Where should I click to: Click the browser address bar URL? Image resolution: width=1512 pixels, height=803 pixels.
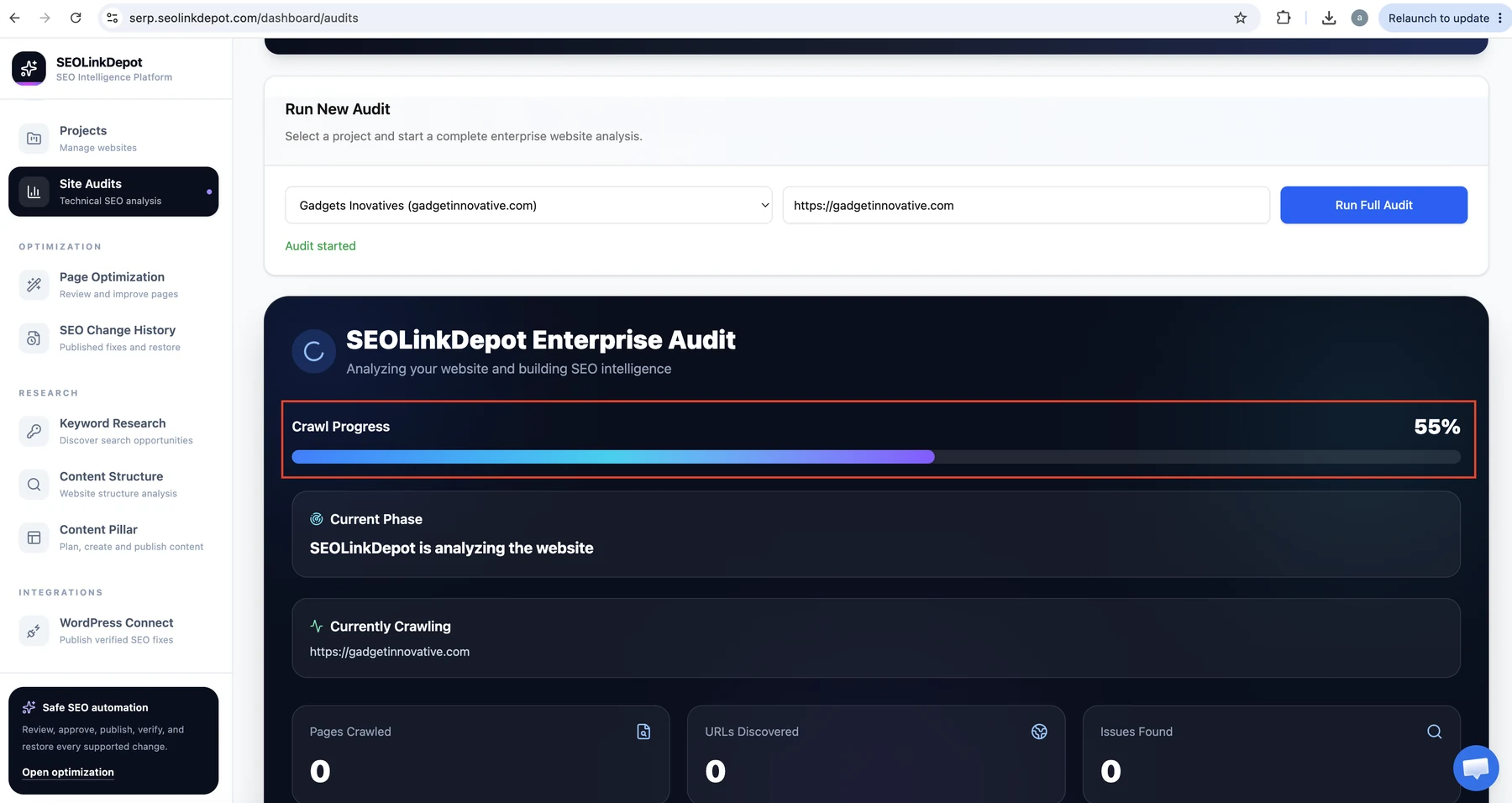(244, 18)
